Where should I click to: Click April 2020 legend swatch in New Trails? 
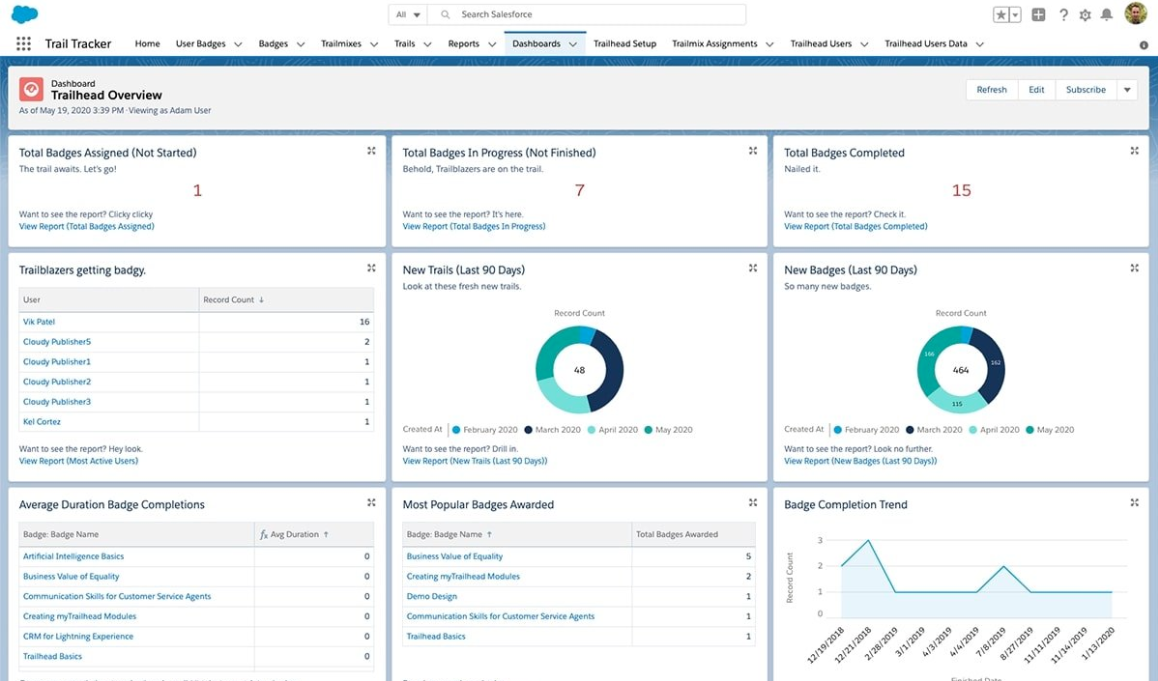pos(592,430)
